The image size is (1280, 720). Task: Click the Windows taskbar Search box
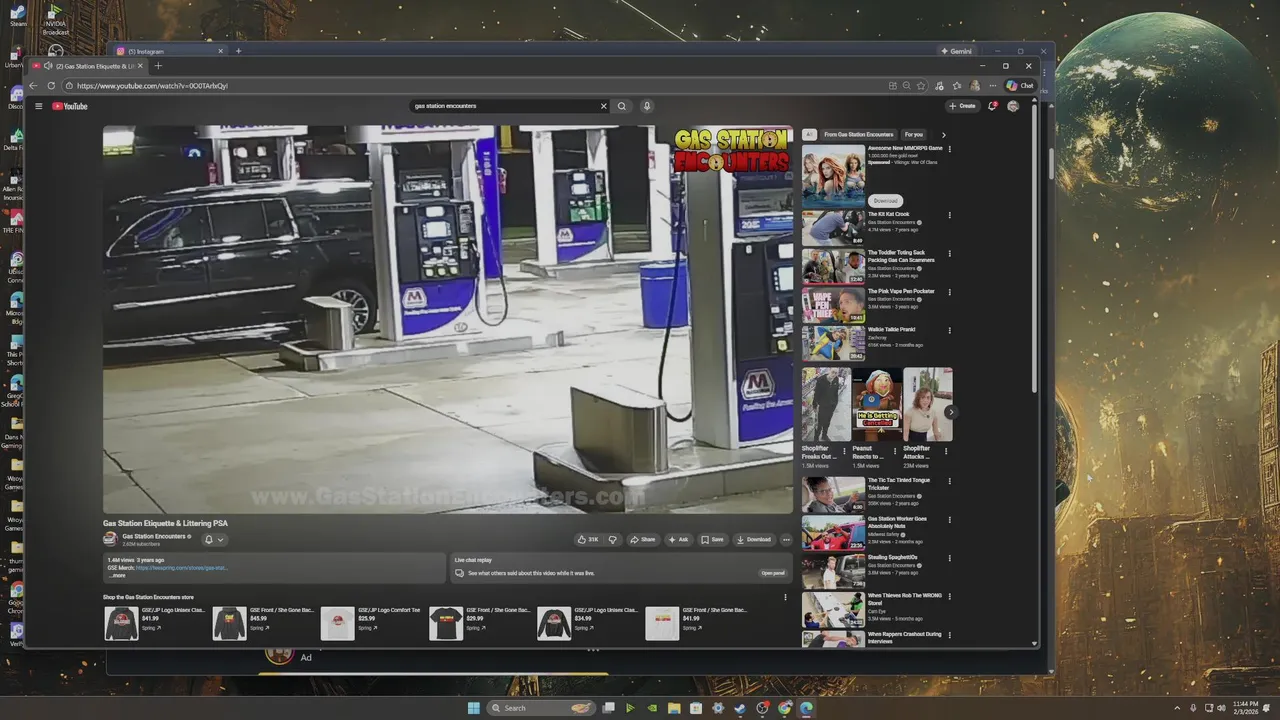(540, 708)
